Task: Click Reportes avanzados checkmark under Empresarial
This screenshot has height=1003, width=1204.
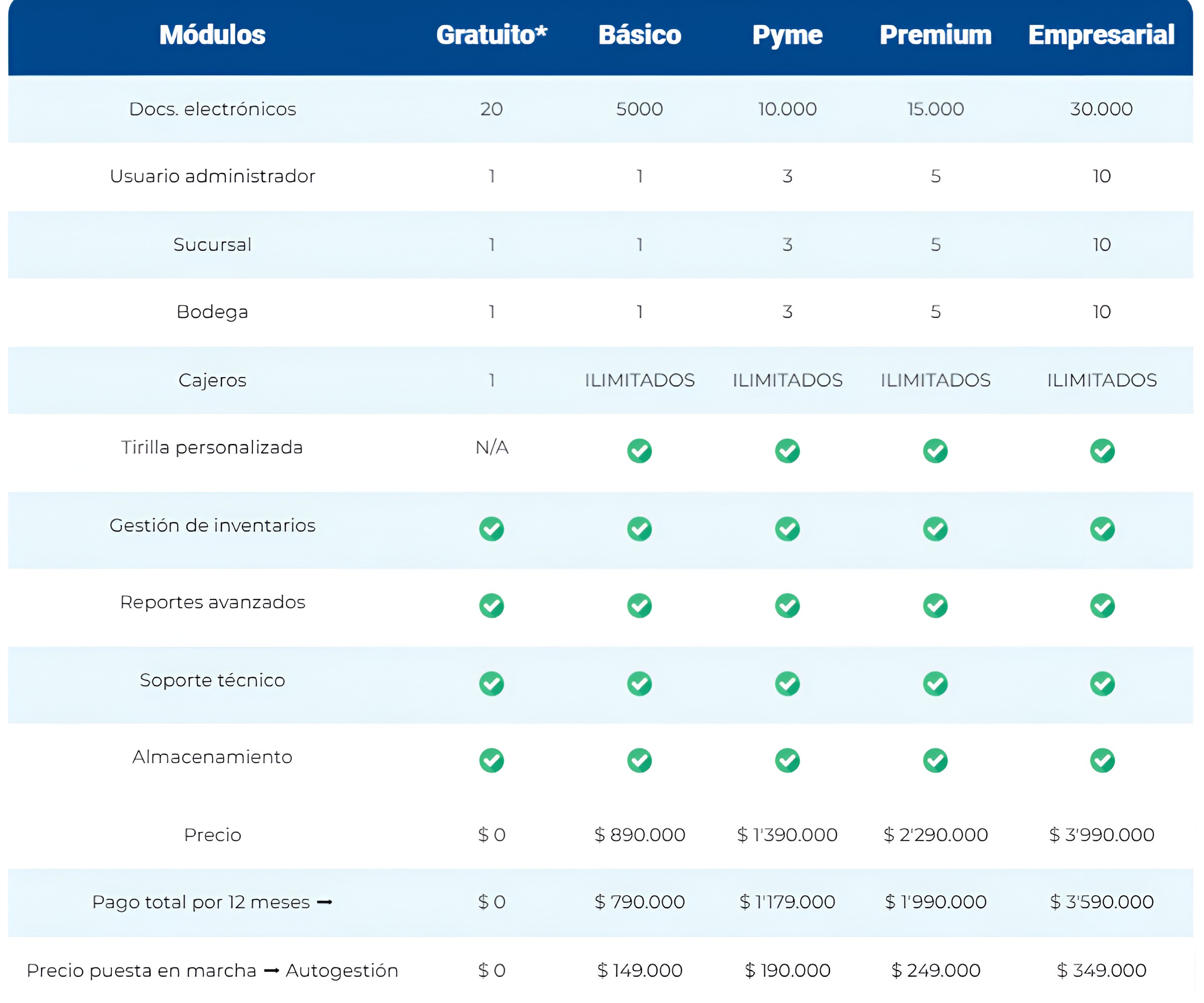Action: [1102, 605]
